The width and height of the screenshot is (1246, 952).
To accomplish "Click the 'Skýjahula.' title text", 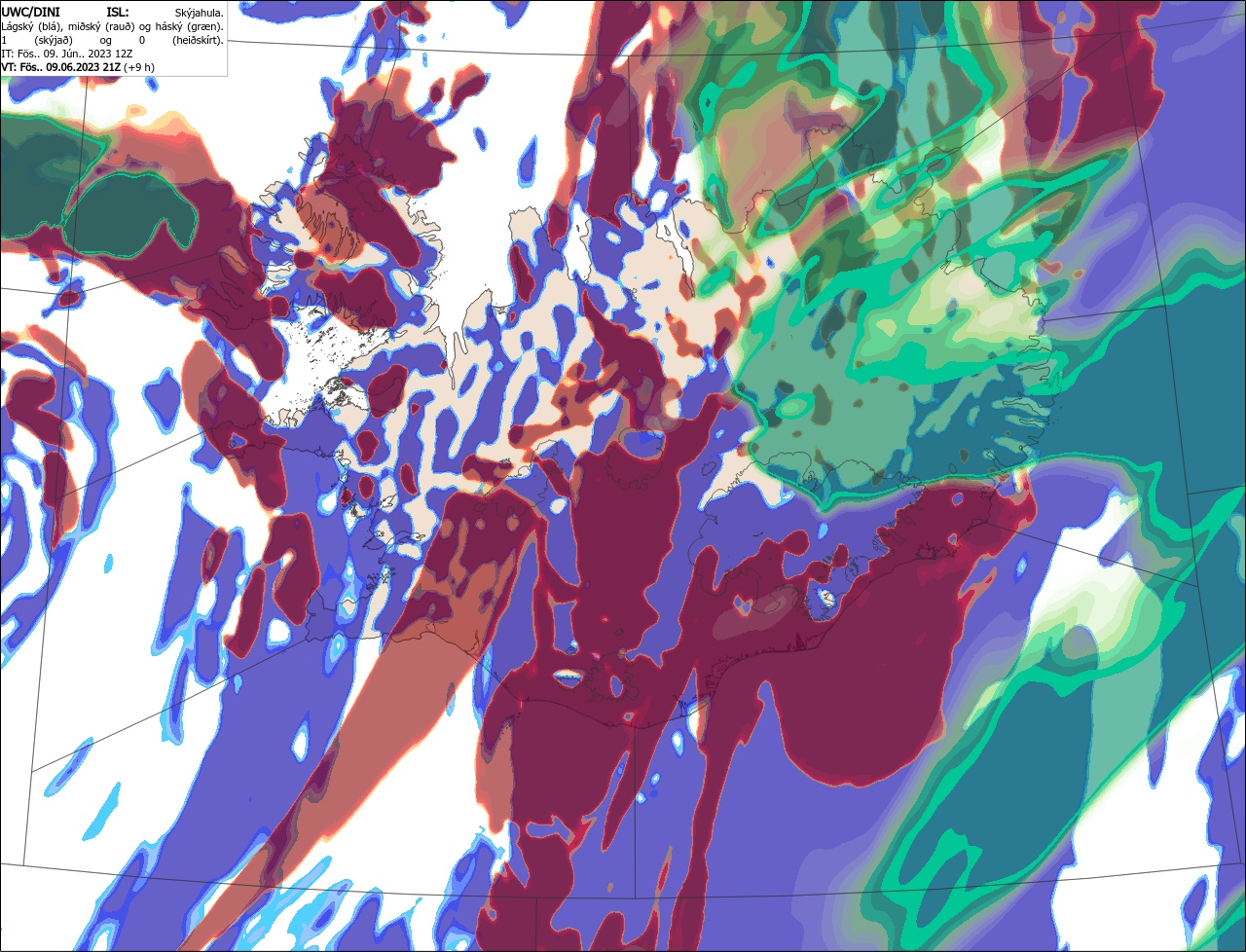I will point(200,13).
